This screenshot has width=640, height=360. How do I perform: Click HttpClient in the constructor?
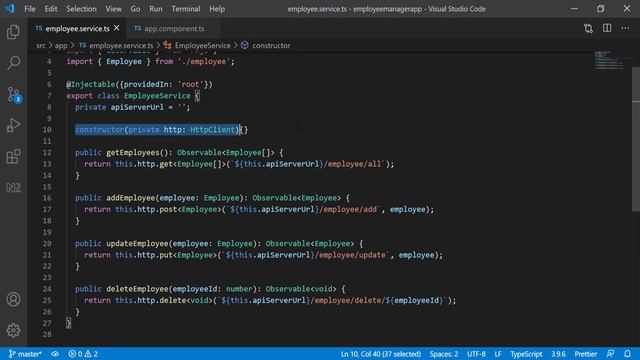click(213, 130)
